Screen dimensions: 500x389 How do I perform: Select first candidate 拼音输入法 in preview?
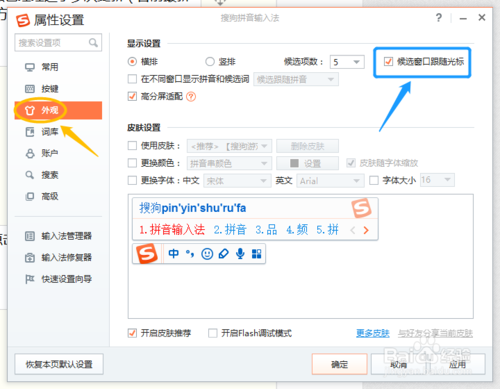(172, 230)
